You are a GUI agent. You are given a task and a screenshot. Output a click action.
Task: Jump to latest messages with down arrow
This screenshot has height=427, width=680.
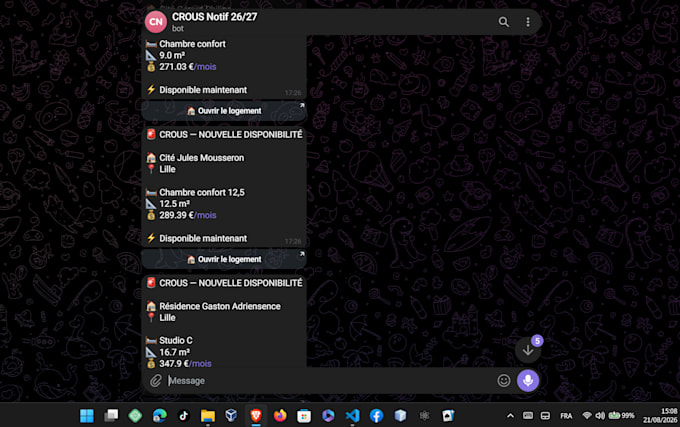point(528,350)
